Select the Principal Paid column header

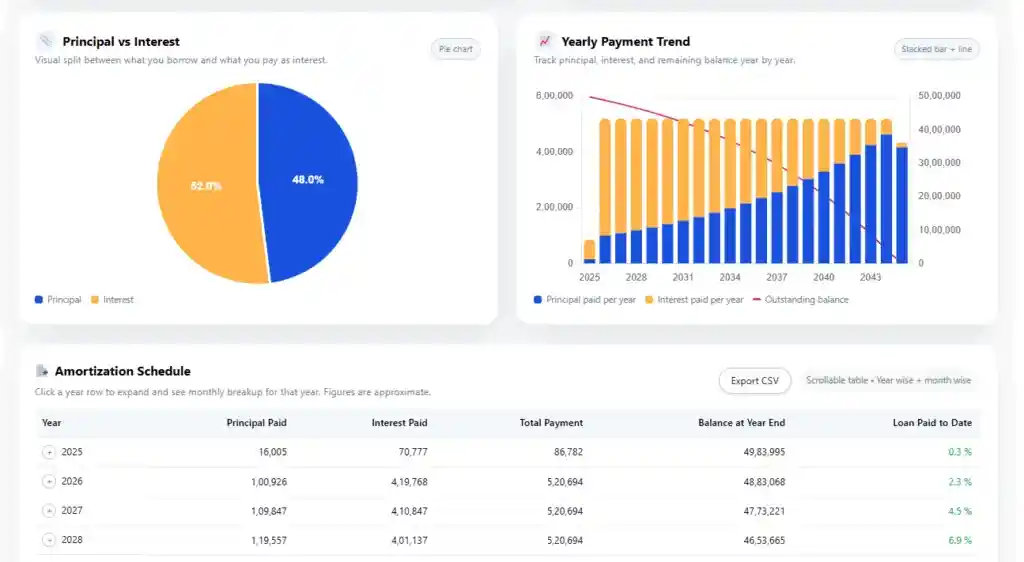point(256,423)
